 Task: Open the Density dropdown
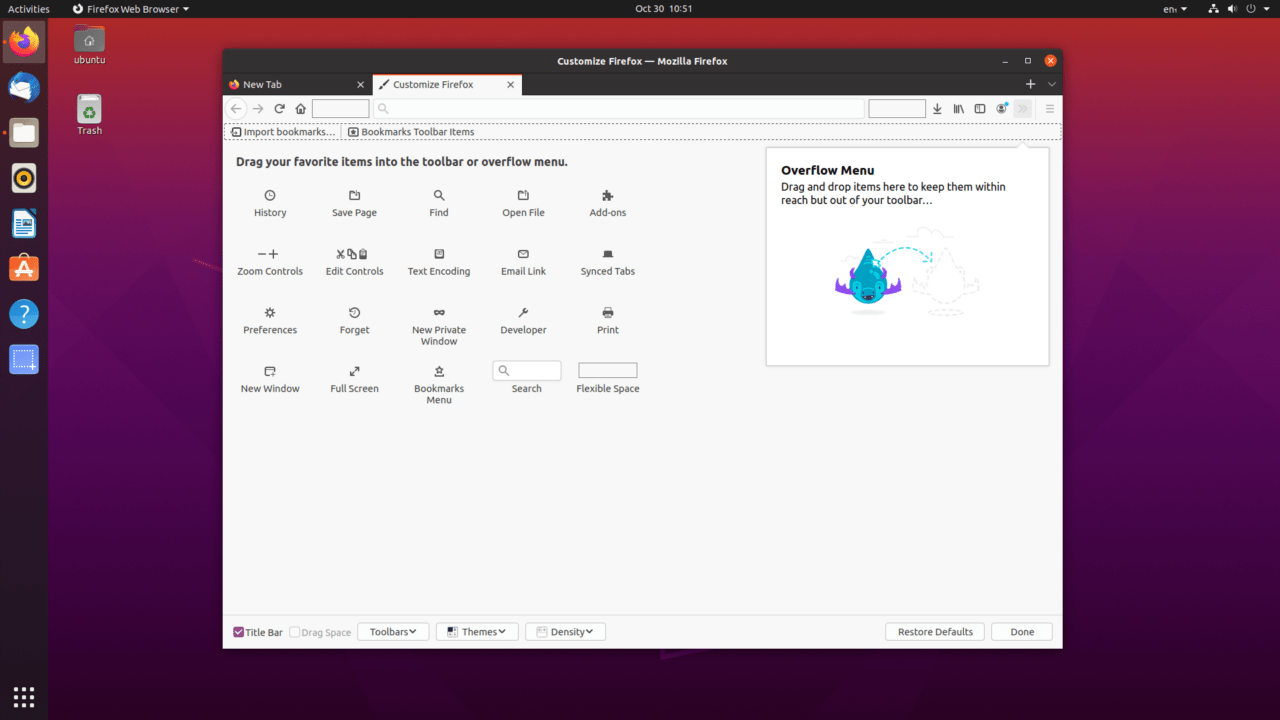pos(565,632)
